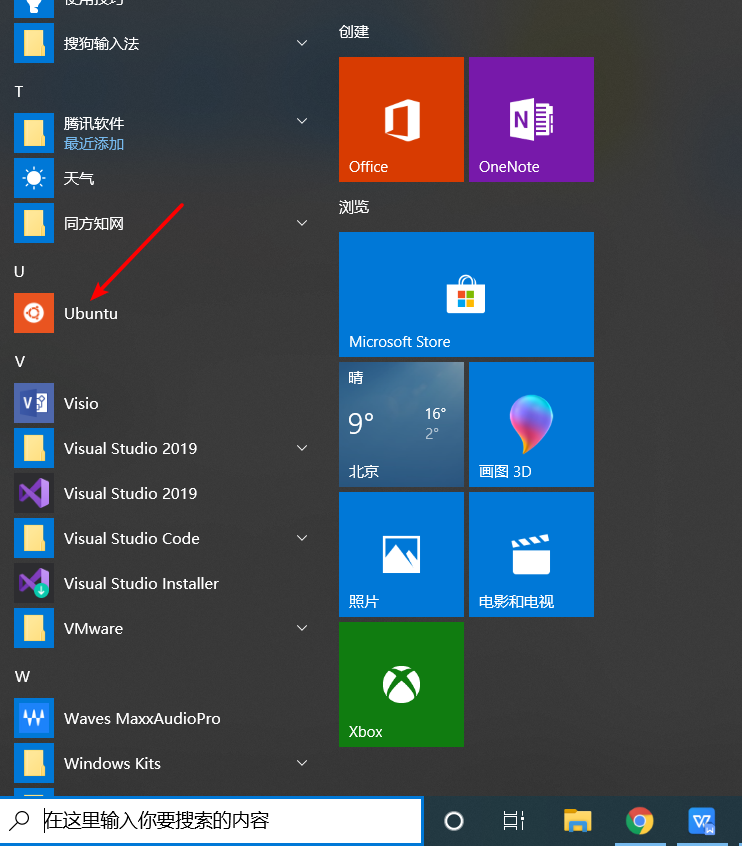Click the Windows Kits folder icon
Image resolution: width=742 pixels, height=846 pixels.
[x=34, y=763]
